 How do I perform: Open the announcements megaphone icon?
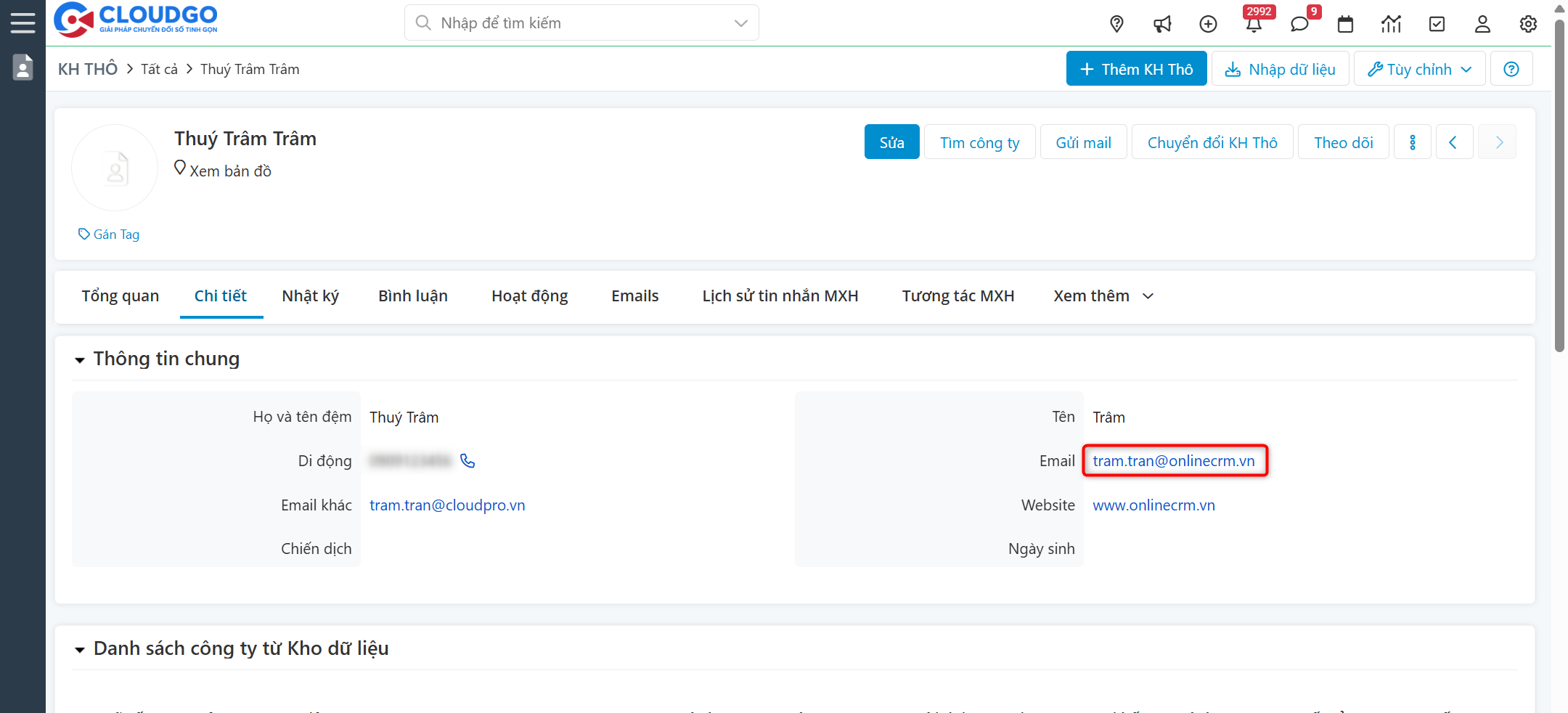click(x=1162, y=24)
